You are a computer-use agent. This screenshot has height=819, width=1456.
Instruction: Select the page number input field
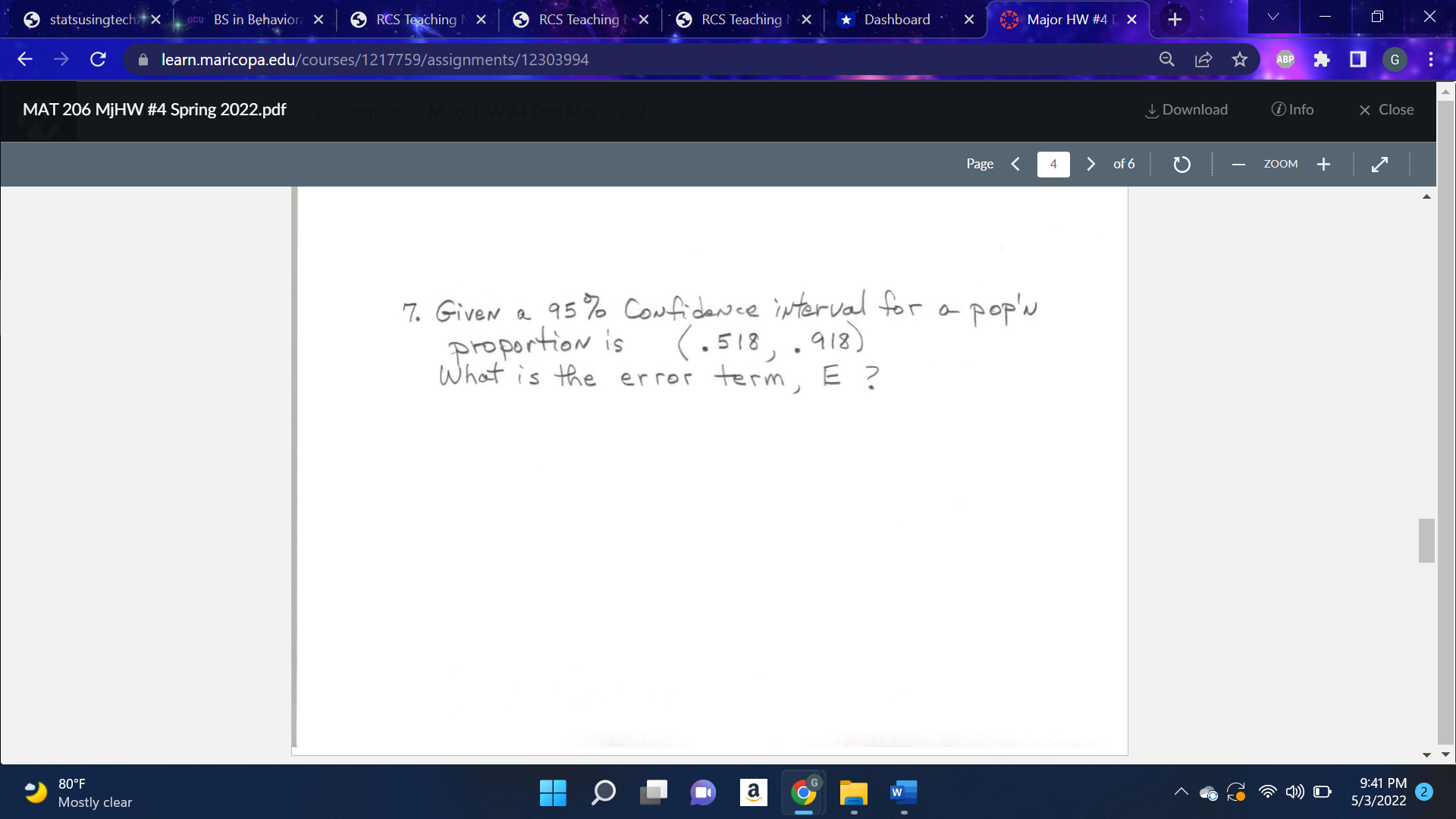(1053, 164)
